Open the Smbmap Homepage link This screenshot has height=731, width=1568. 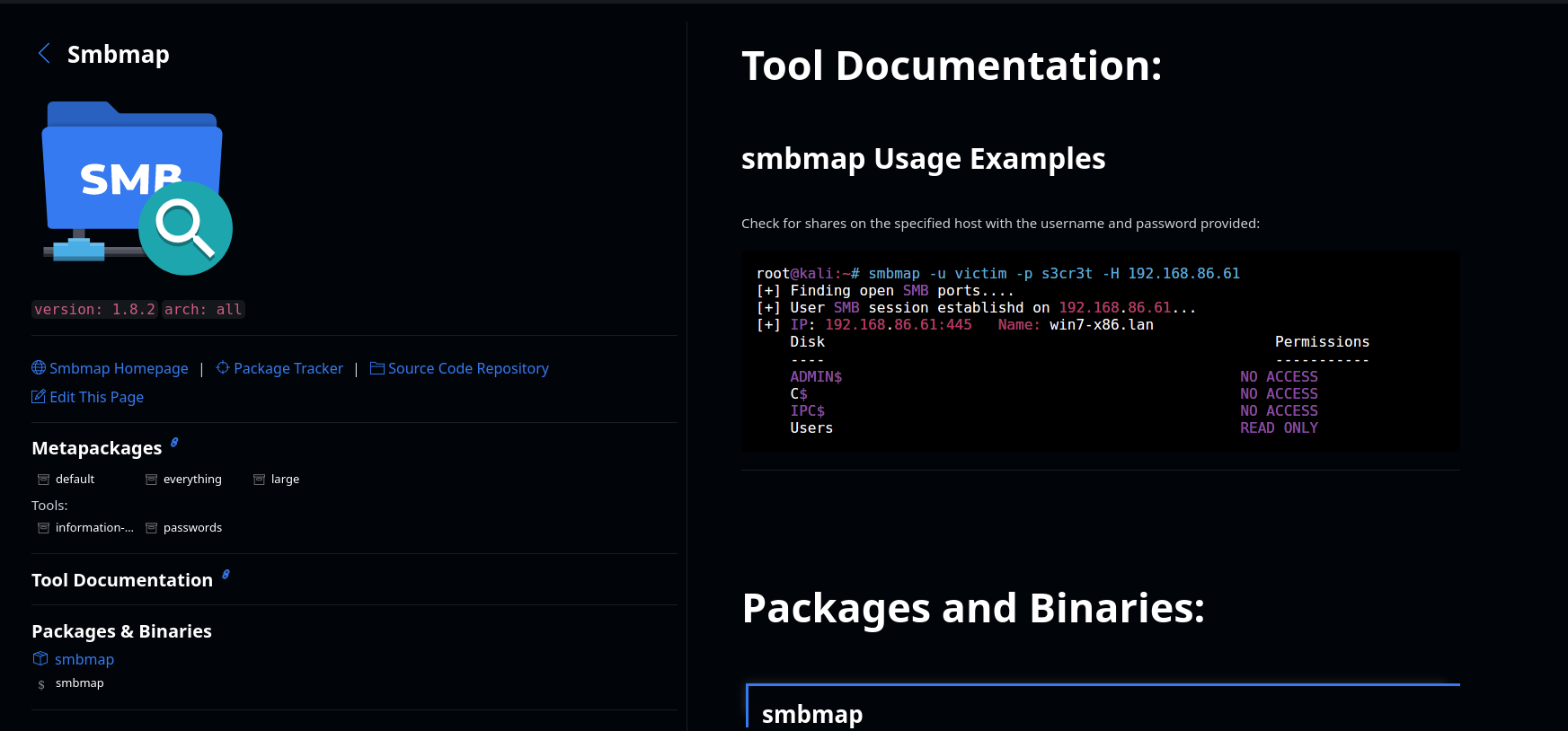pyautogui.click(x=119, y=368)
